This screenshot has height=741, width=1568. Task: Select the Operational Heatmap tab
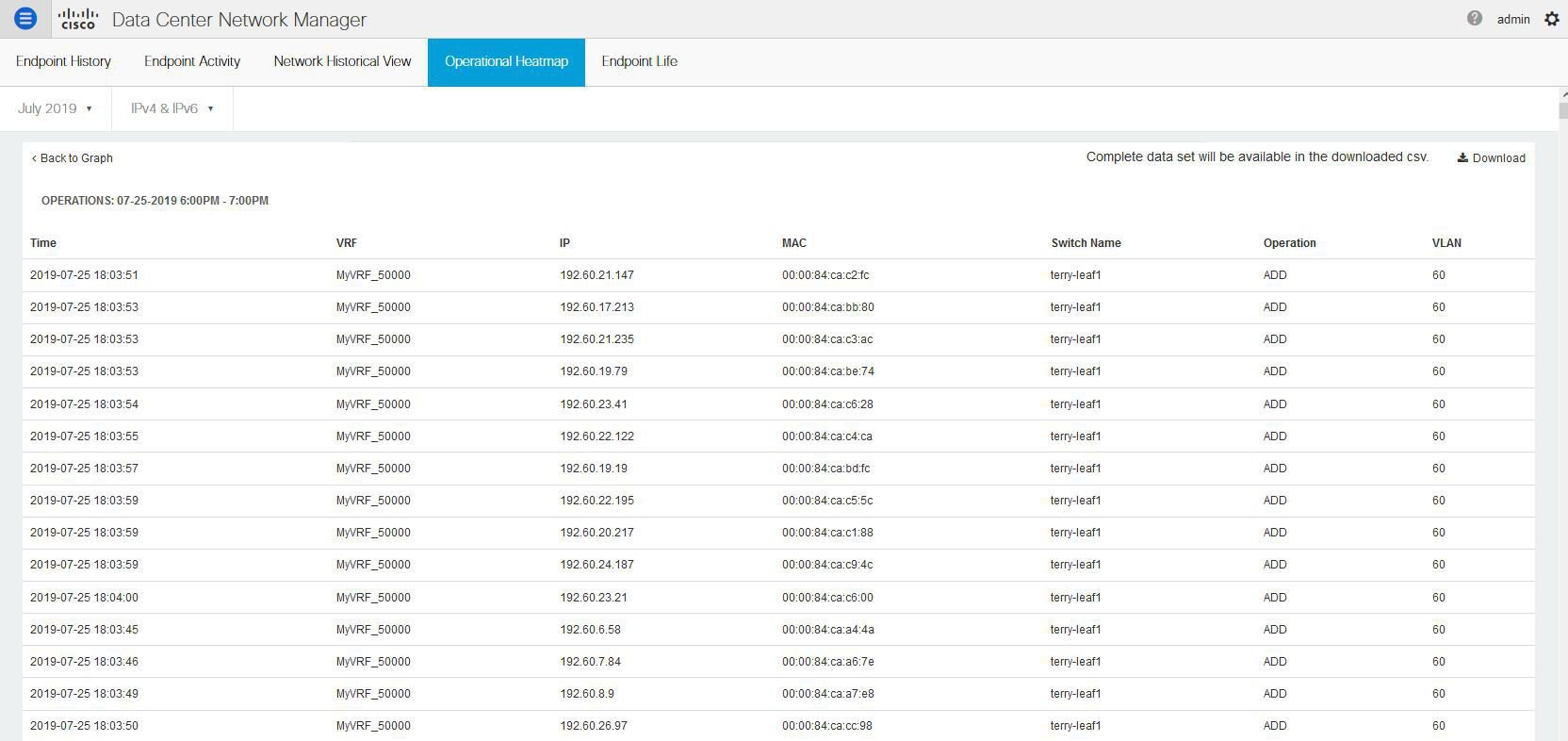coord(506,61)
